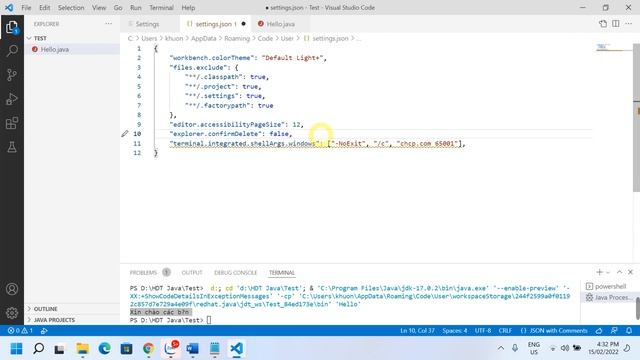Open notifications bell in status bar
The image size is (640, 360).
(x=629, y=331)
